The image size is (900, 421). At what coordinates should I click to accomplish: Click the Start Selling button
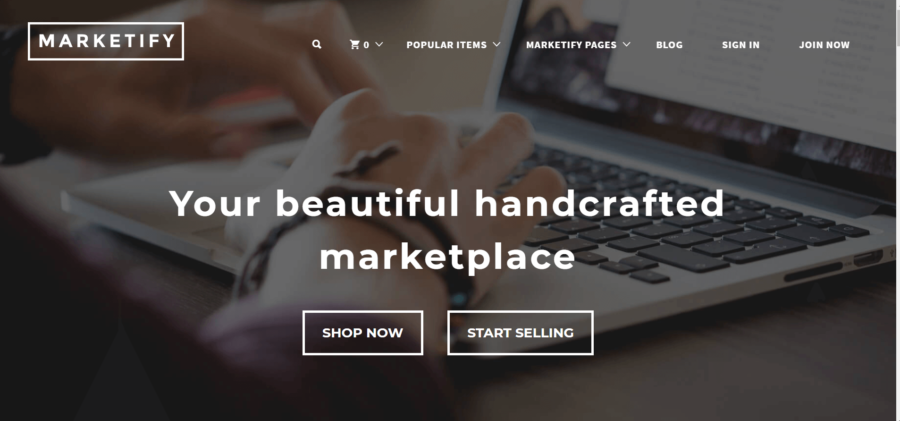tap(520, 333)
